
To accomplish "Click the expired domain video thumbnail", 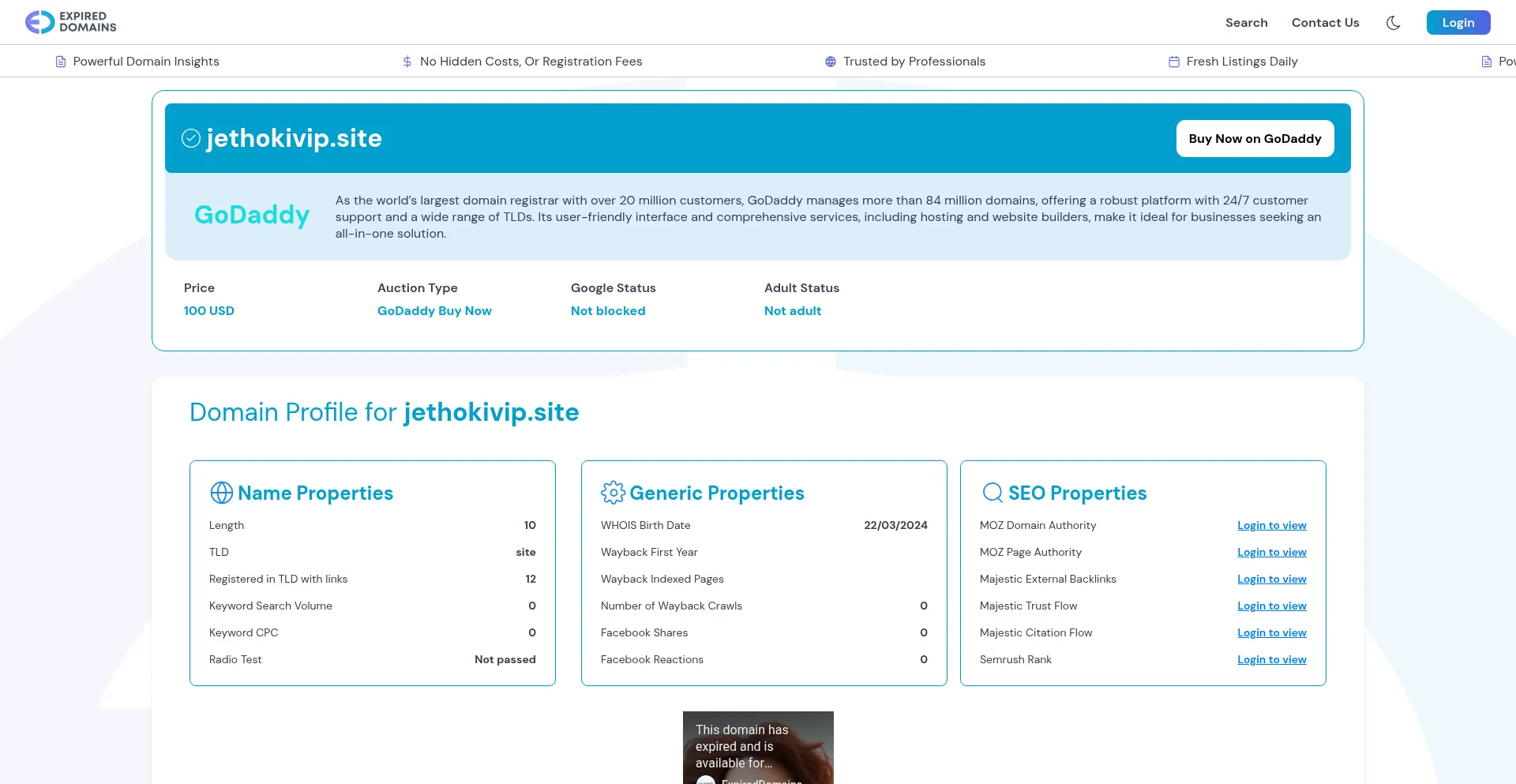I will point(758,747).
